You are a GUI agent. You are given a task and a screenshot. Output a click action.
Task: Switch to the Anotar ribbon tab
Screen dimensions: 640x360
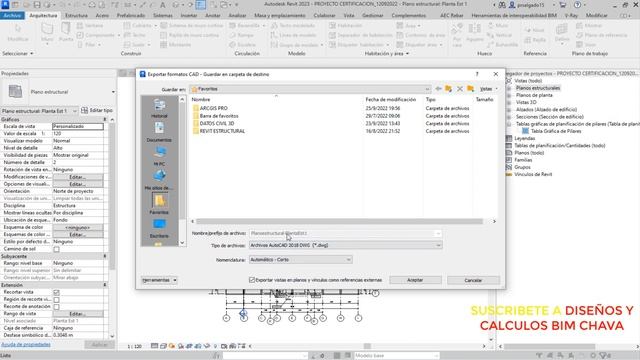[x=213, y=15]
